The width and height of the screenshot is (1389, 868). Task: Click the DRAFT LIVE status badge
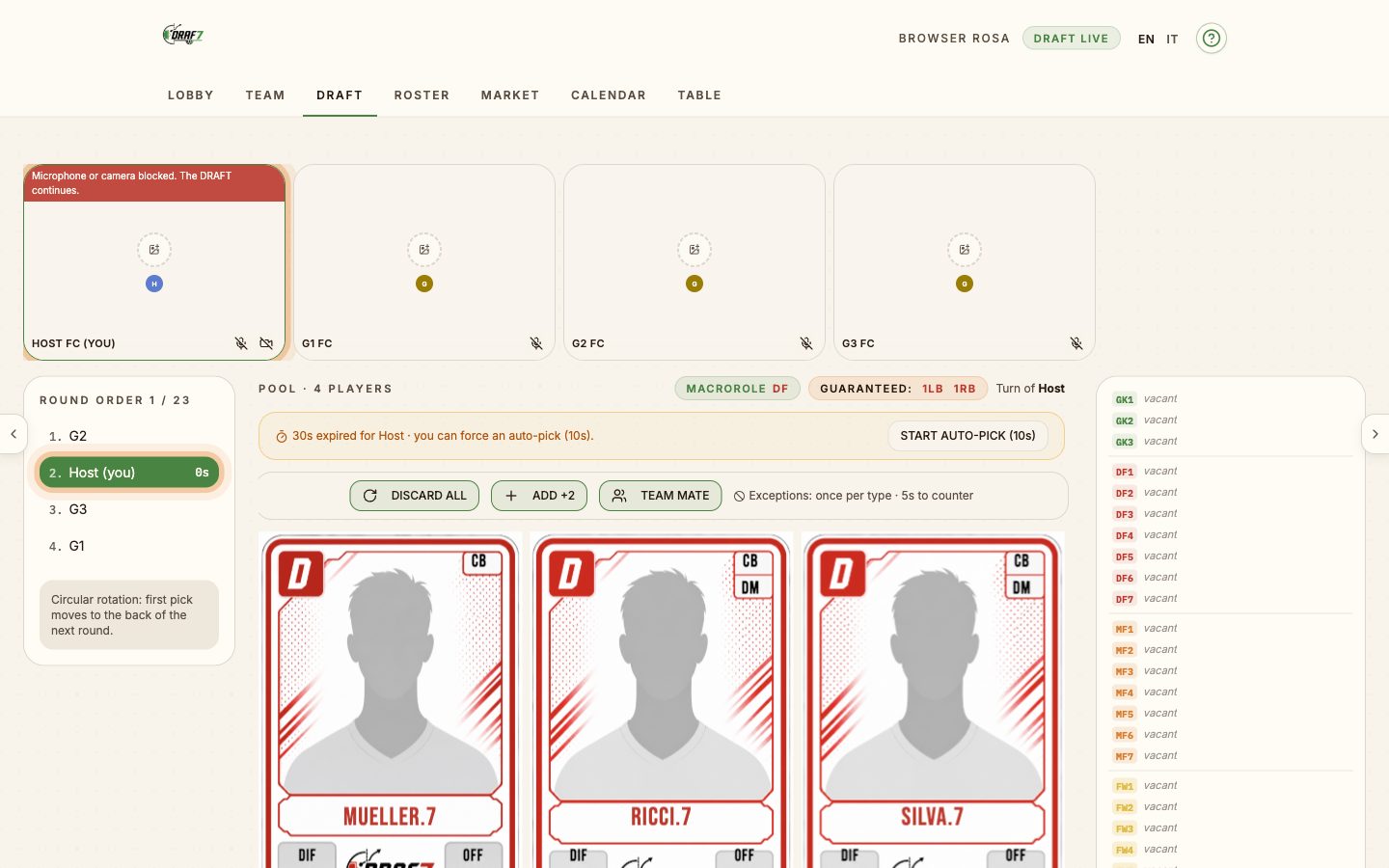coord(1072,39)
